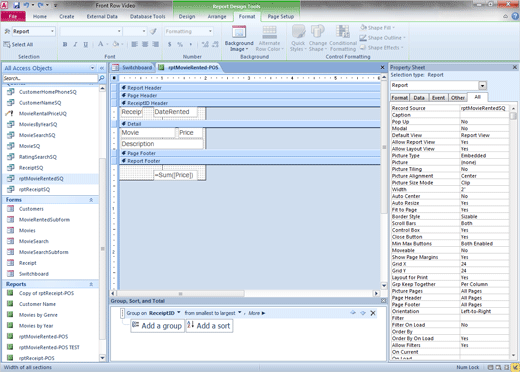Open Conditional Formatting
This screenshot has width=520, height=372.
(x=343, y=38)
